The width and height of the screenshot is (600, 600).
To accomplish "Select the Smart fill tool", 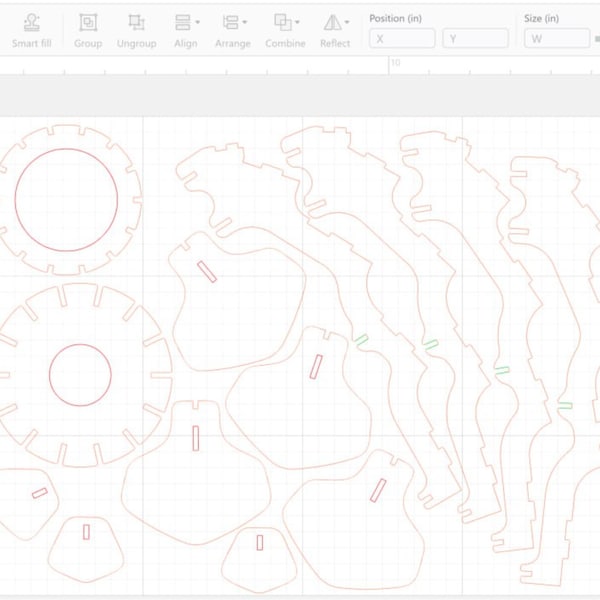I will tap(31, 31).
